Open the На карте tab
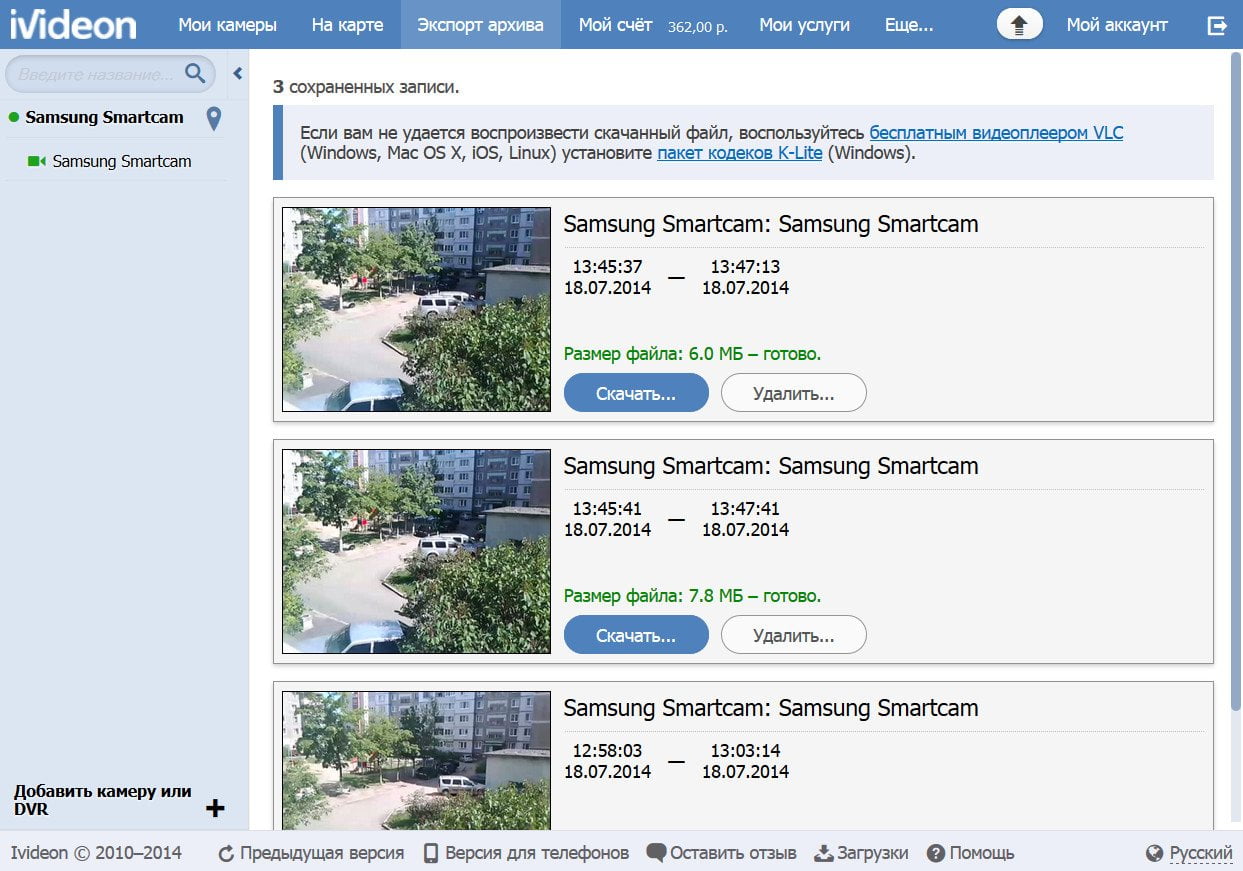Screen dimensions: 1243x871 pos(347,25)
